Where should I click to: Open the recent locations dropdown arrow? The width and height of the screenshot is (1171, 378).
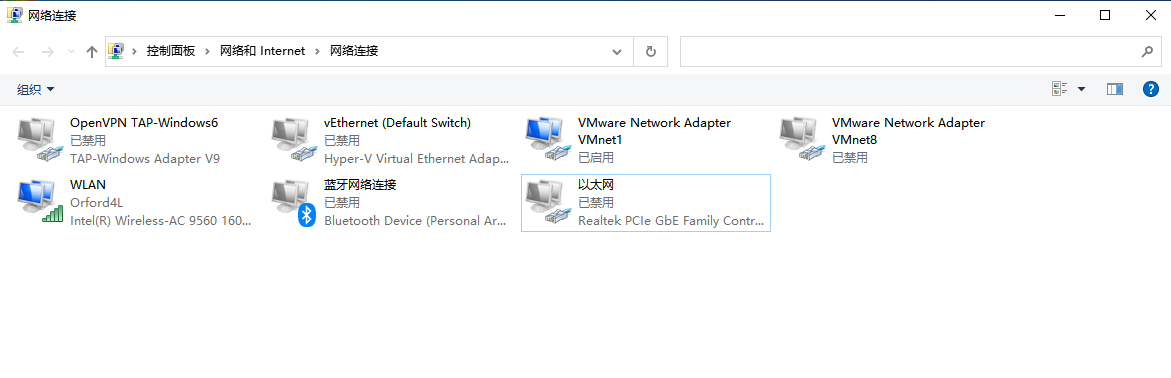[72, 52]
